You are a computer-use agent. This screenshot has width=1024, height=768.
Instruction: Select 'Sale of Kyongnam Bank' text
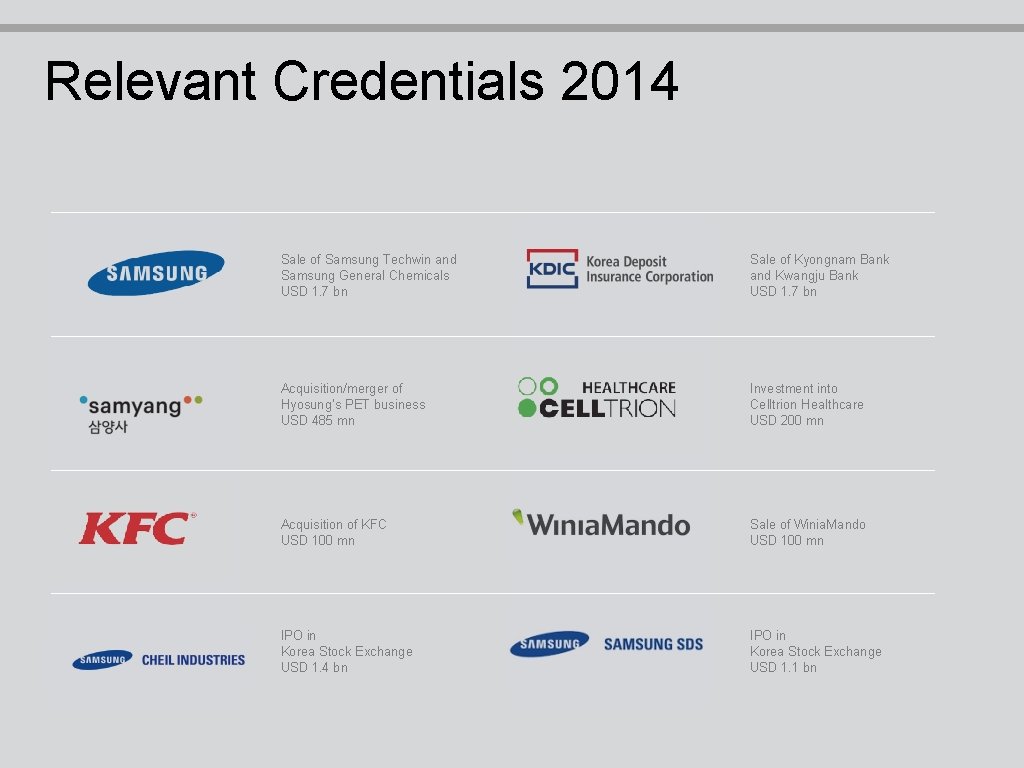click(x=820, y=259)
